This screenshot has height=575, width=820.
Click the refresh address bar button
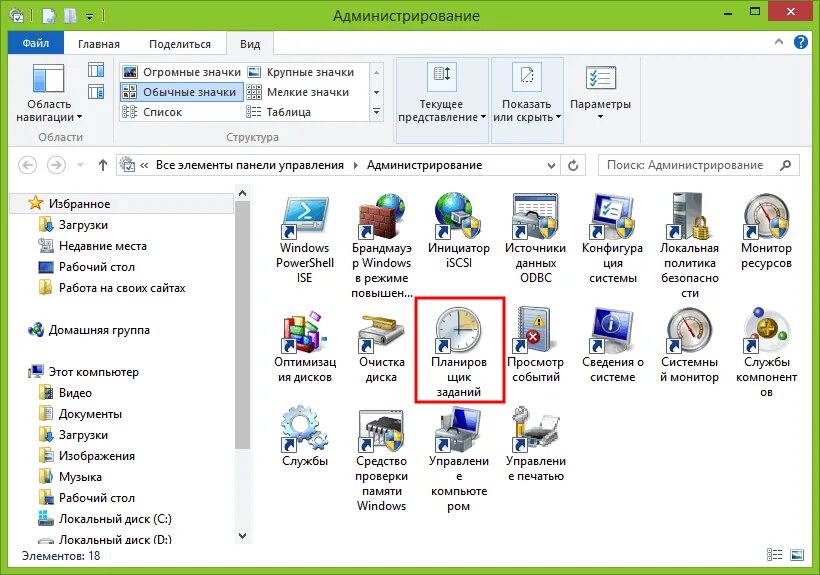(573, 165)
